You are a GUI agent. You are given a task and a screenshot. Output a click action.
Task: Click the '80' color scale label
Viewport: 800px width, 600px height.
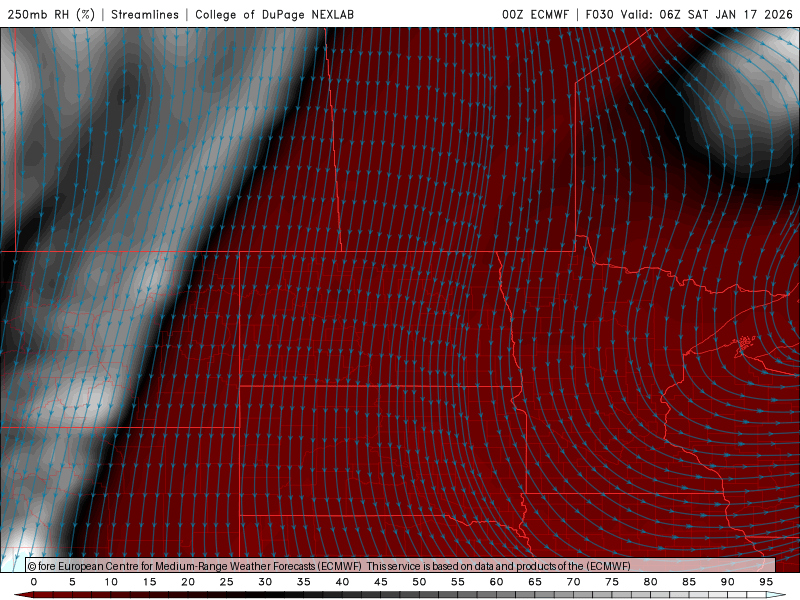tap(650, 582)
